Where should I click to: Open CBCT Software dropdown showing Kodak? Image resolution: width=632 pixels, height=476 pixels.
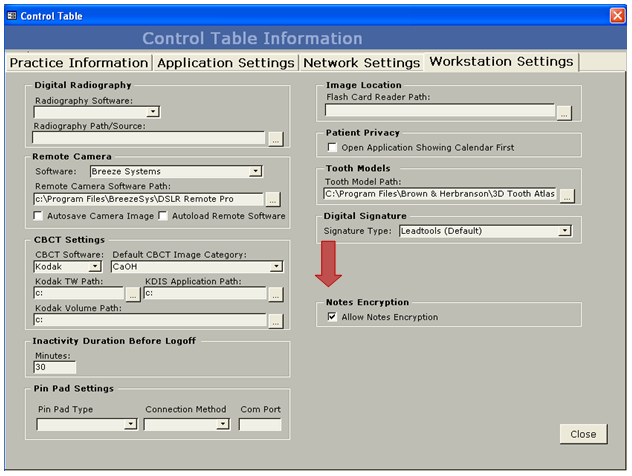(95, 267)
